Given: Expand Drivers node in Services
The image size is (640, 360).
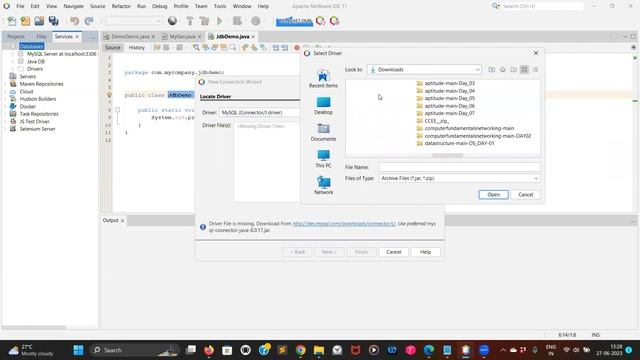Looking at the screenshot, I should point(13,69).
